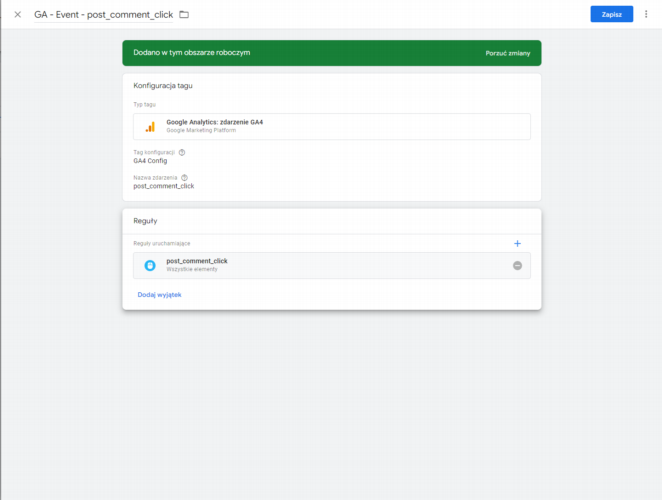Click the folder icon beside the tag name
Viewport: 662px width, 500px height.
[184, 15]
